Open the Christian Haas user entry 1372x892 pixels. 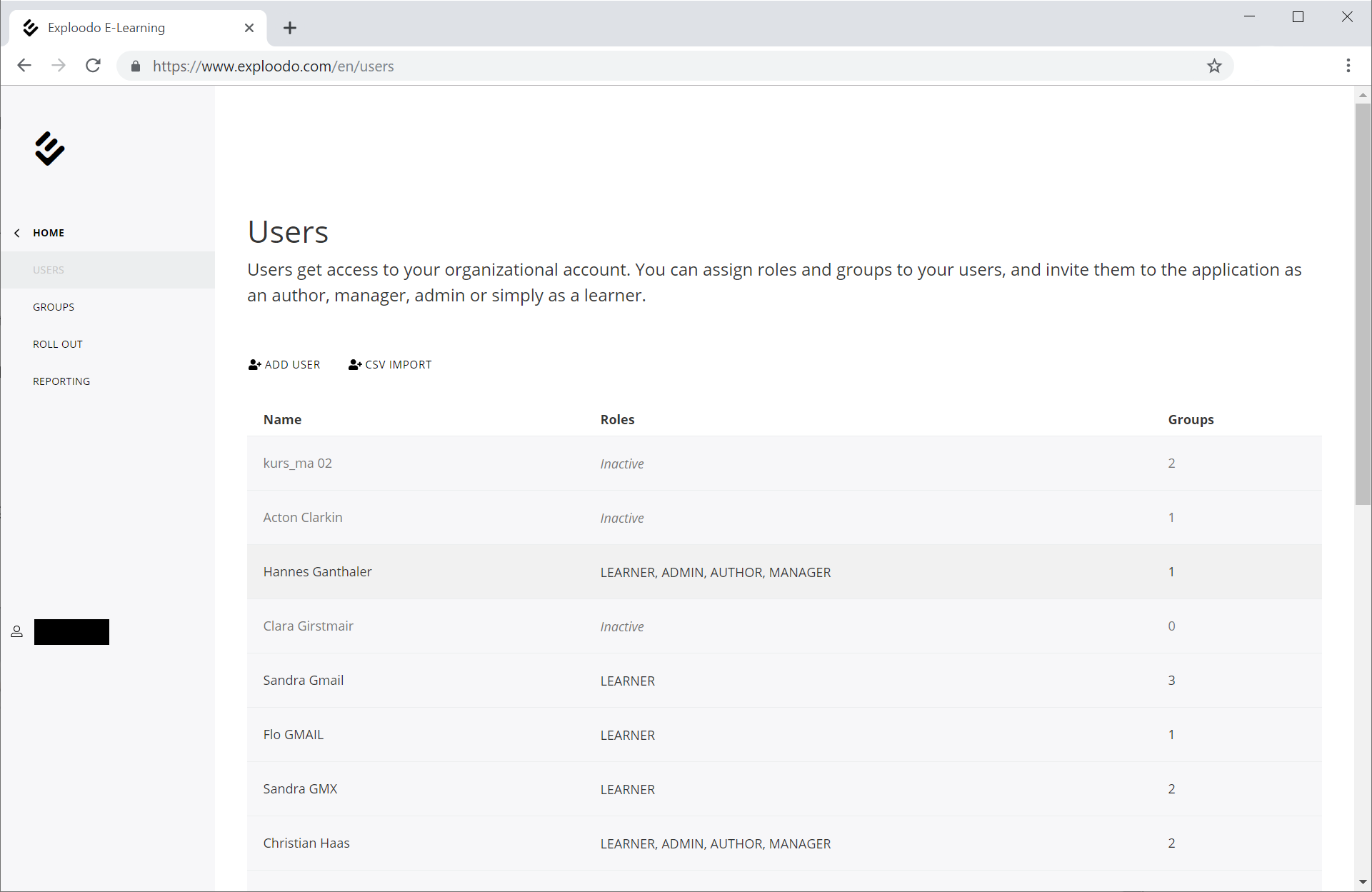(x=306, y=843)
